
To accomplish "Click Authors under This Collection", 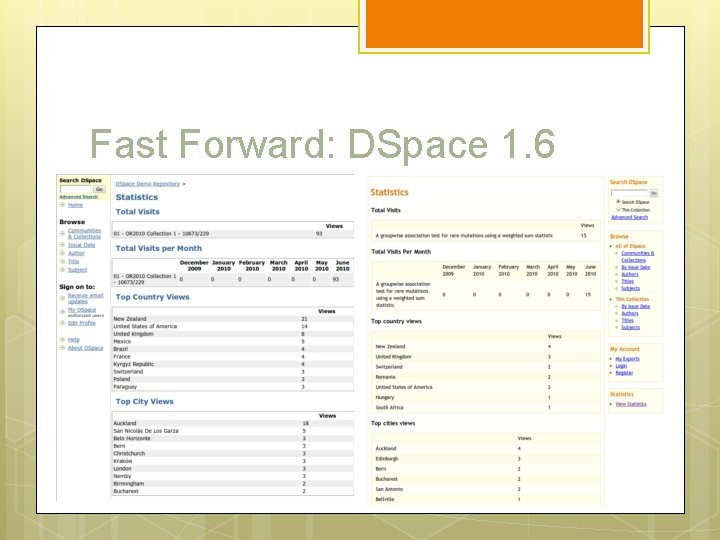I will click(630, 313).
